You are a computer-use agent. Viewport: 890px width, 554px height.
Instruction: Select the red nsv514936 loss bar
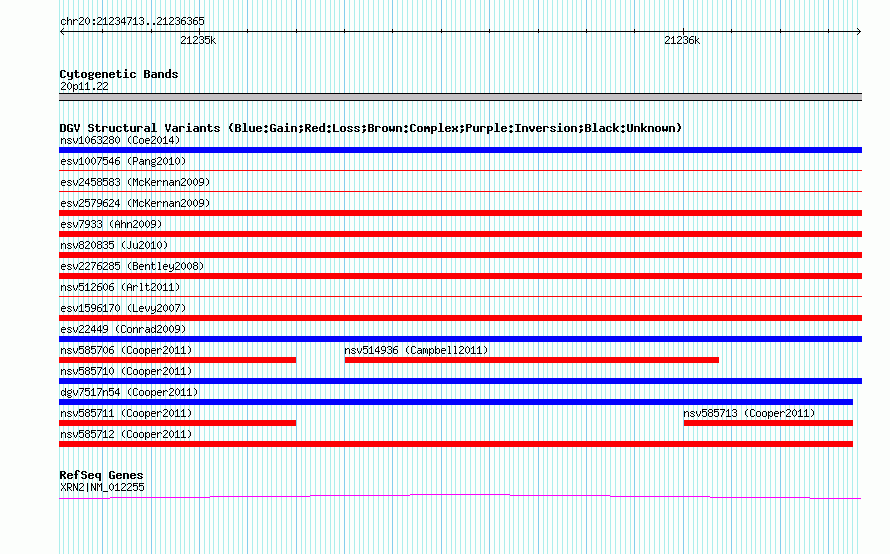(532, 360)
